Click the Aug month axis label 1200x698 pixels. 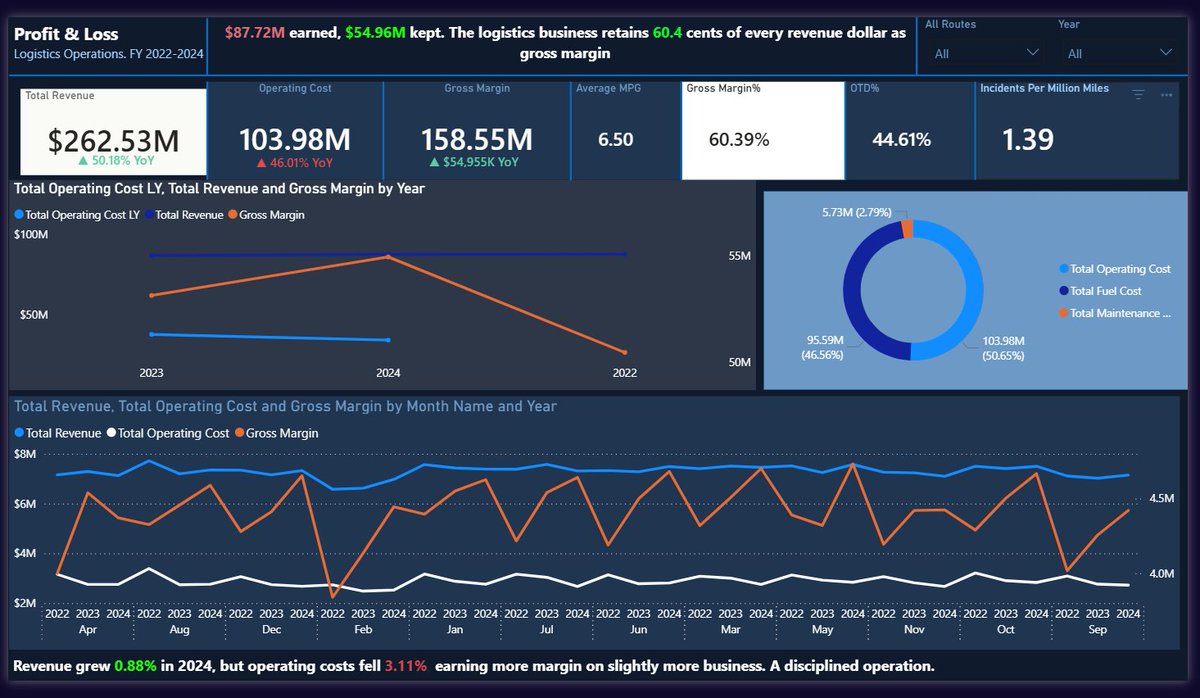tap(180, 630)
